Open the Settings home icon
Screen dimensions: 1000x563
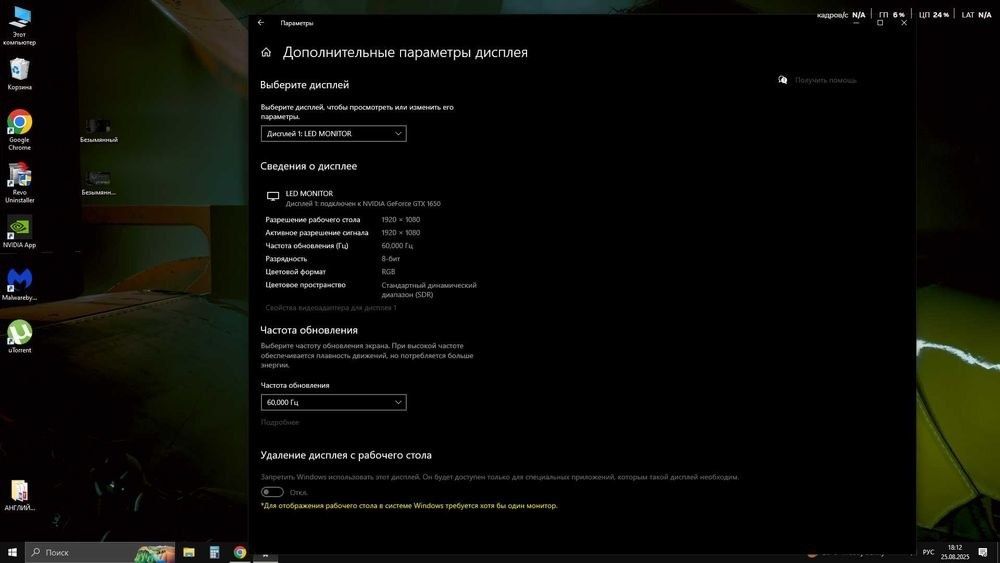(x=266, y=52)
